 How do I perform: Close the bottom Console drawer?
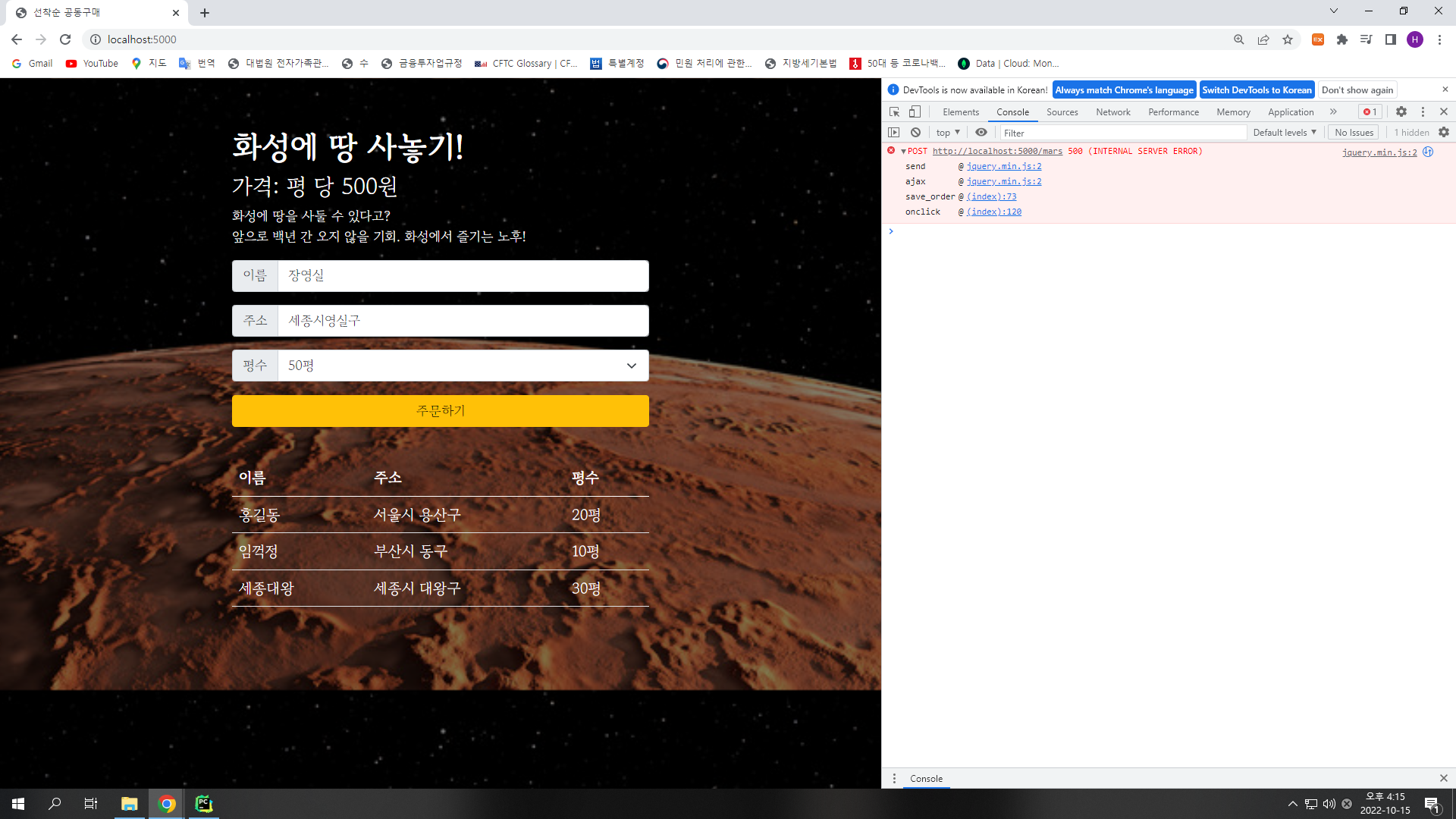click(x=1444, y=778)
